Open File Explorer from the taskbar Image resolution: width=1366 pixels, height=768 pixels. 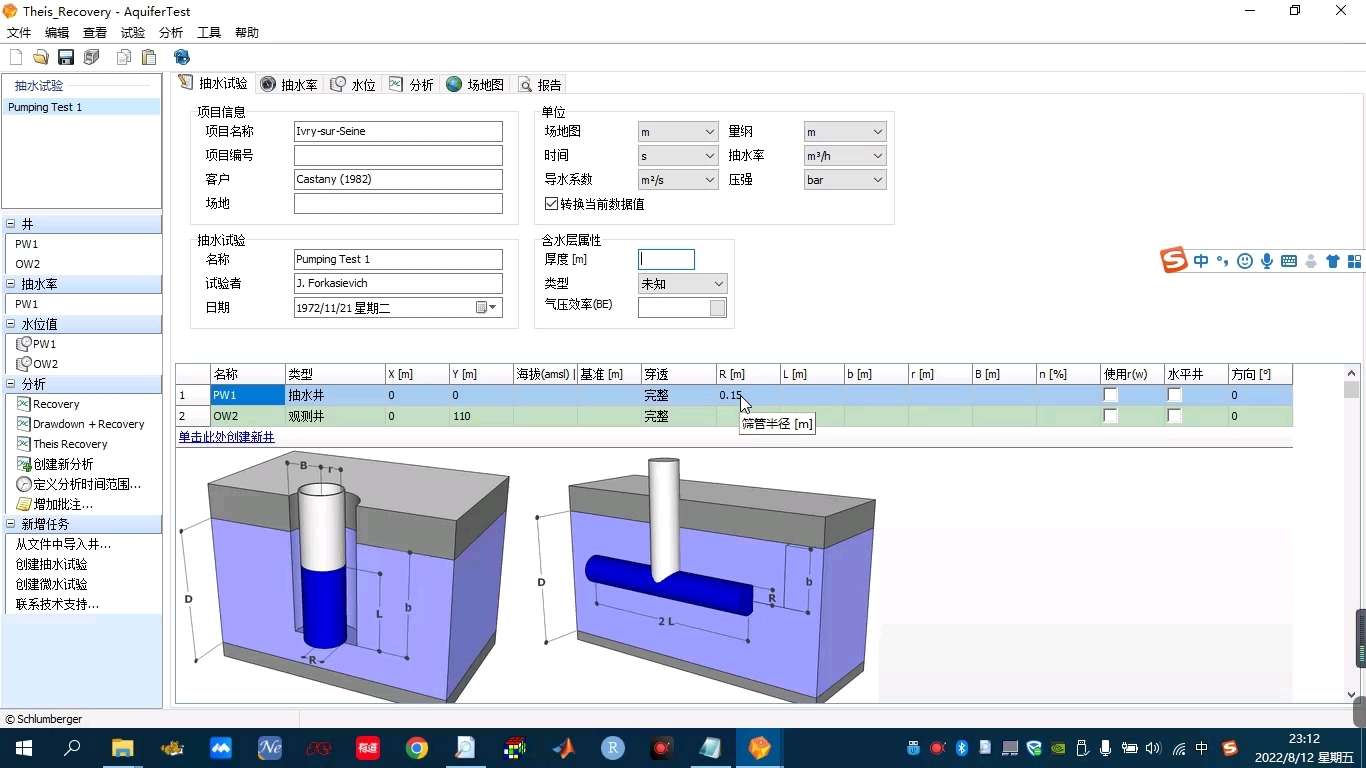click(x=122, y=748)
